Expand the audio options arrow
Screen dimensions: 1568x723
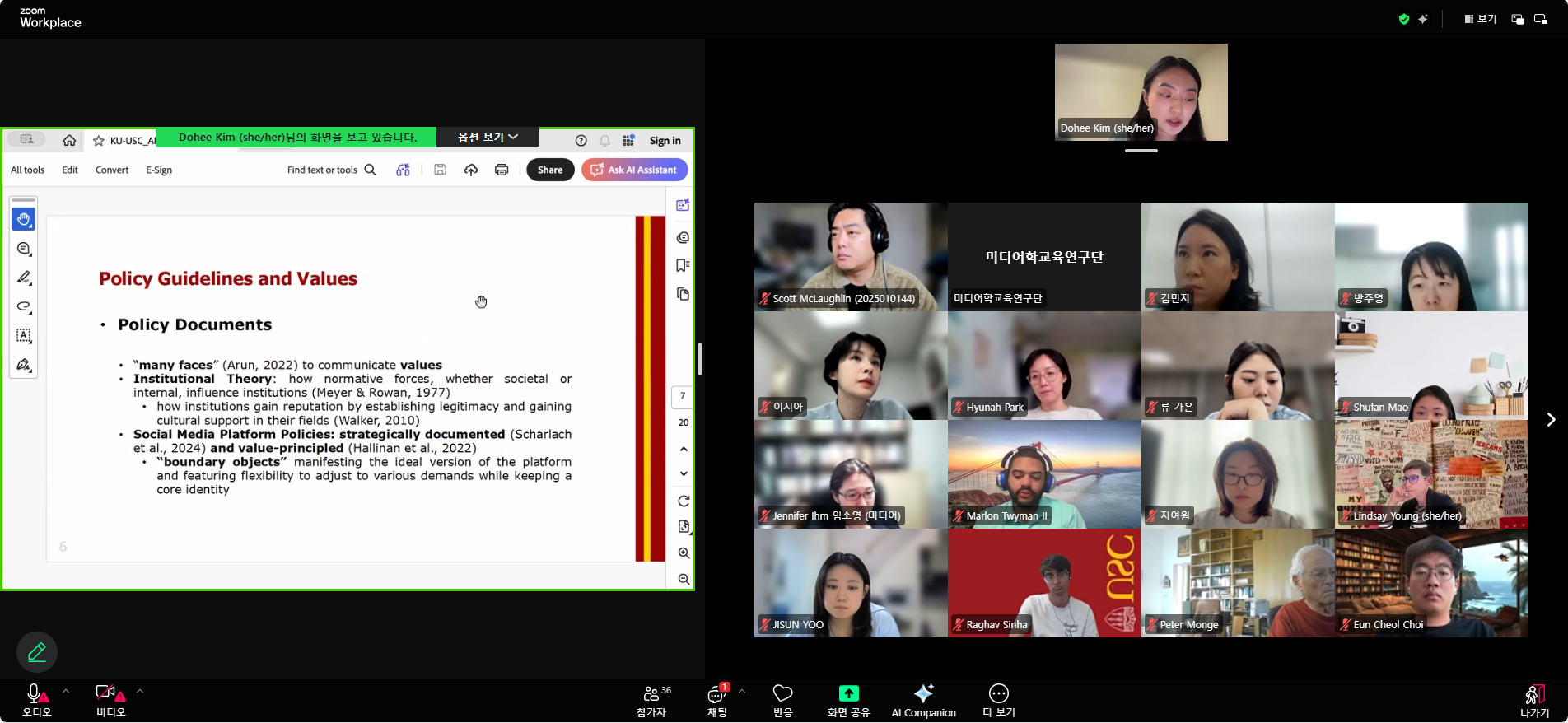click(x=66, y=692)
